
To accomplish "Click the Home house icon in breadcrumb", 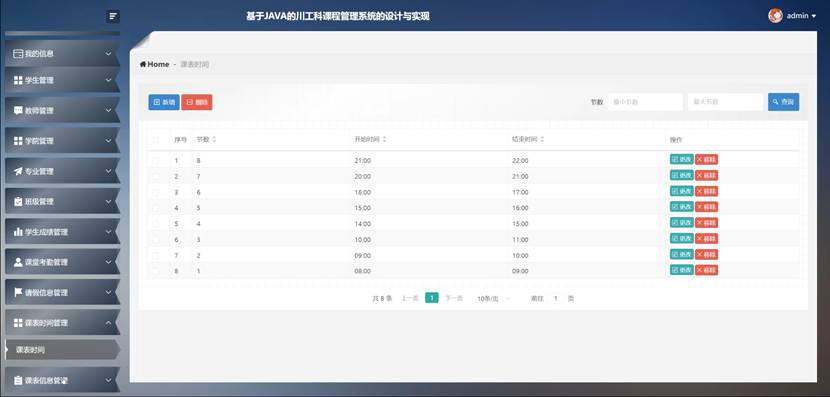I will (143, 64).
